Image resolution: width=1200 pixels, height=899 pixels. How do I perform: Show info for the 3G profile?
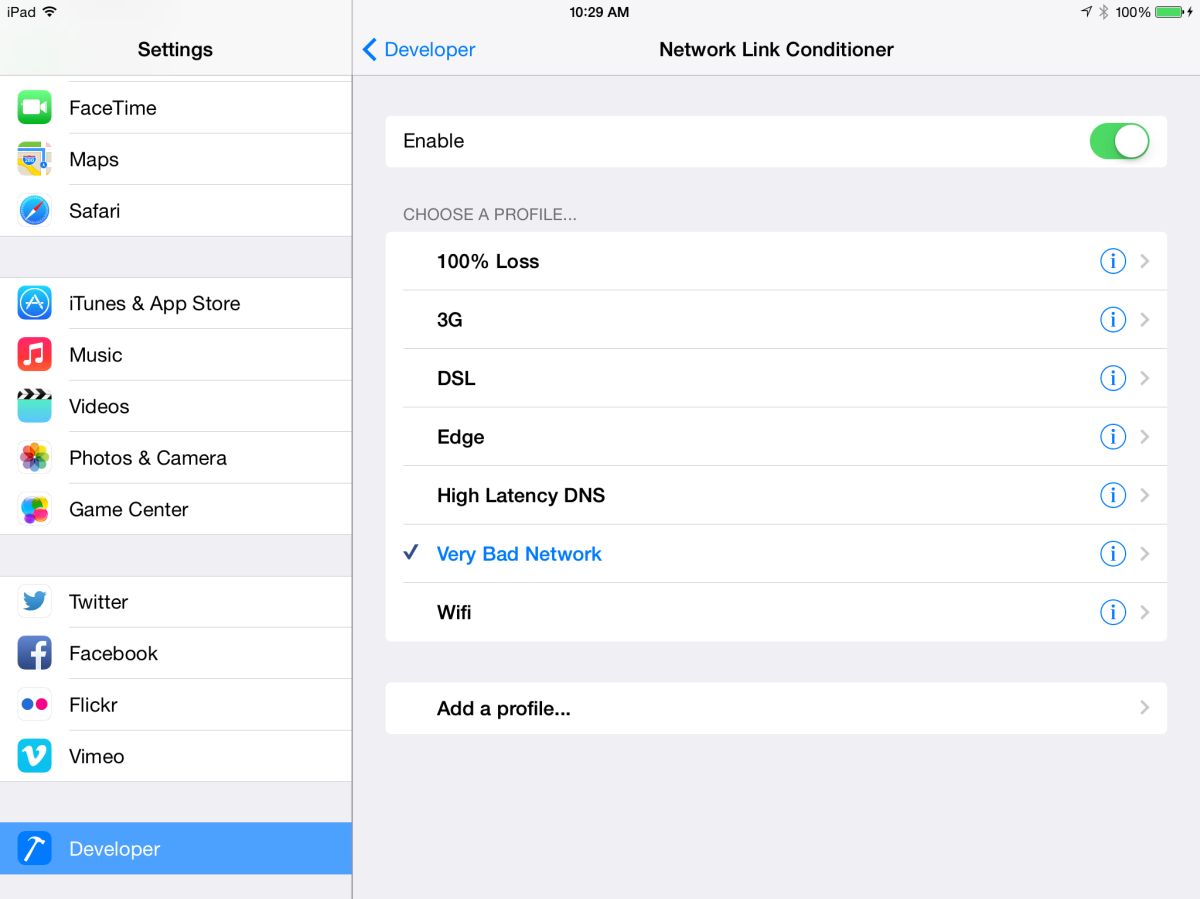[x=1112, y=320]
